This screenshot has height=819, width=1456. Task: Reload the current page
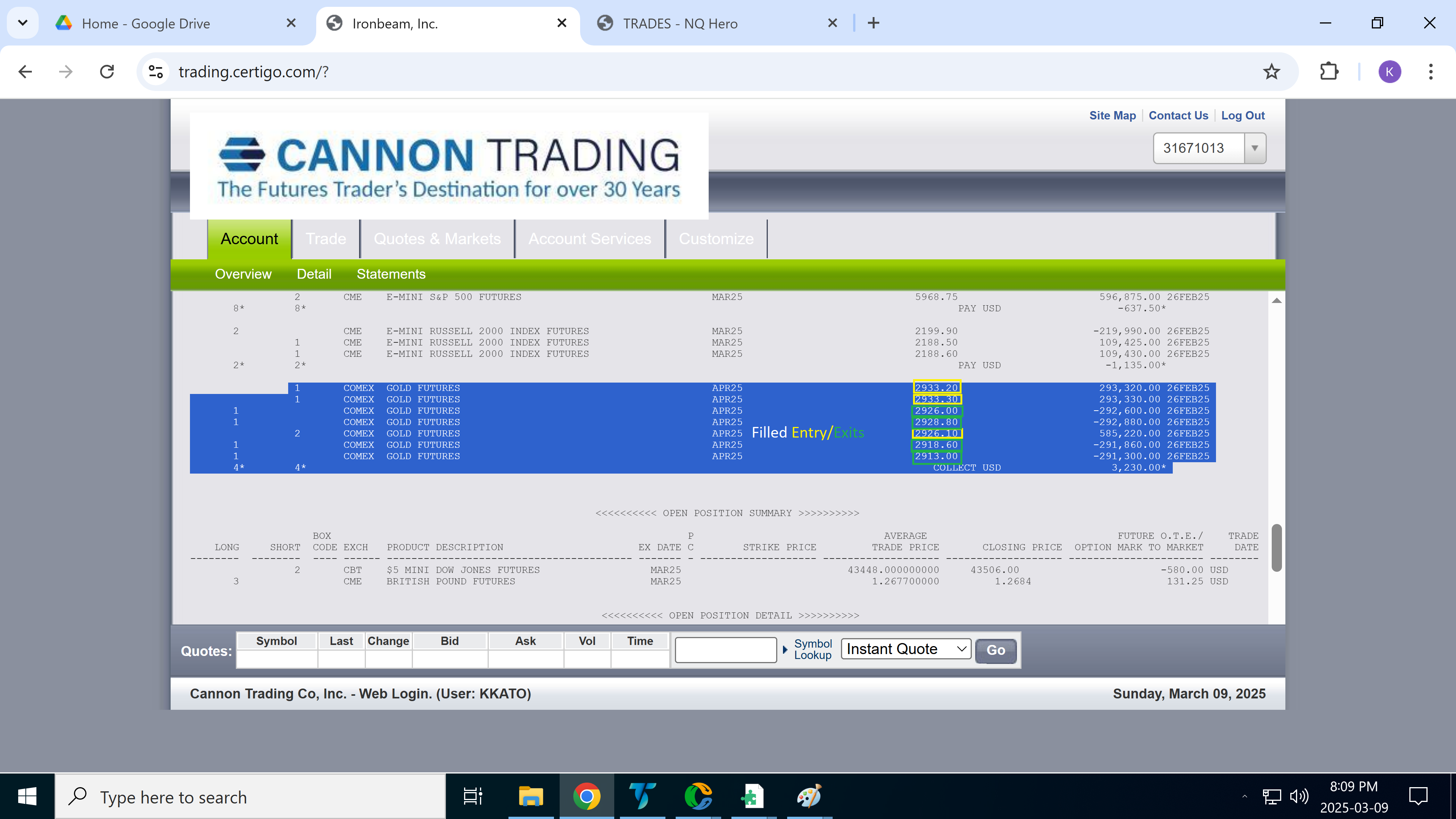point(107,72)
